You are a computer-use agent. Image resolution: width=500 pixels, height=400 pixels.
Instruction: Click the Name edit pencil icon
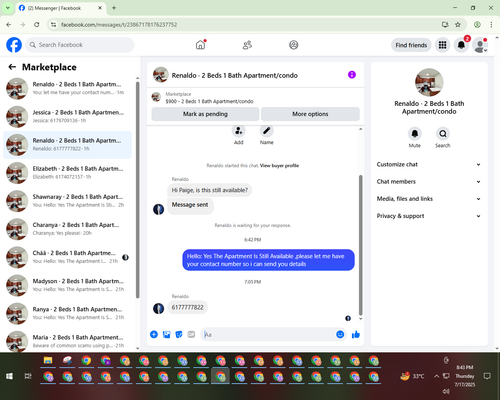coord(267,131)
